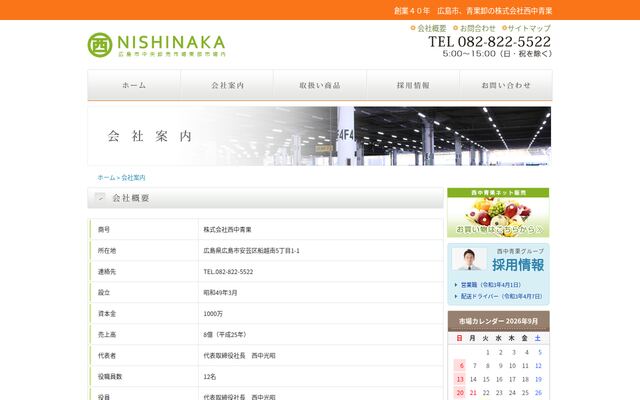Click the ホーム breadcrumb link
Screen dimensions: 640x400
[x=106, y=178]
